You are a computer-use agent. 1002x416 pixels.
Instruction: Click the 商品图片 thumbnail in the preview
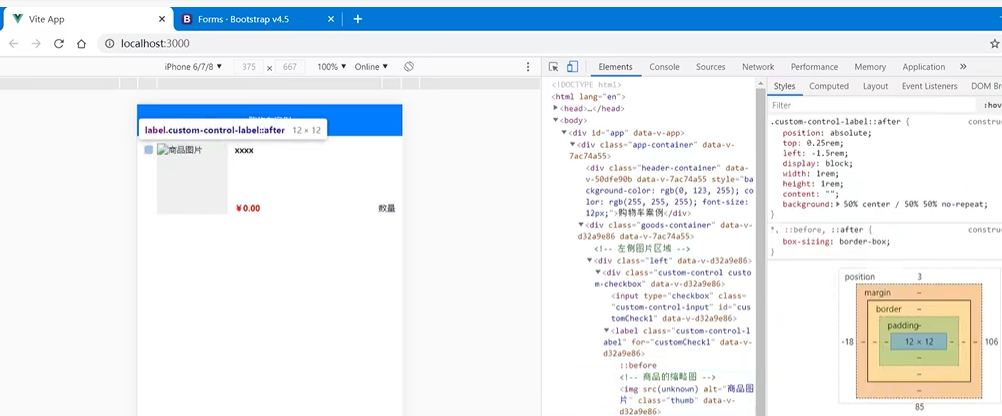coord(192,178)
